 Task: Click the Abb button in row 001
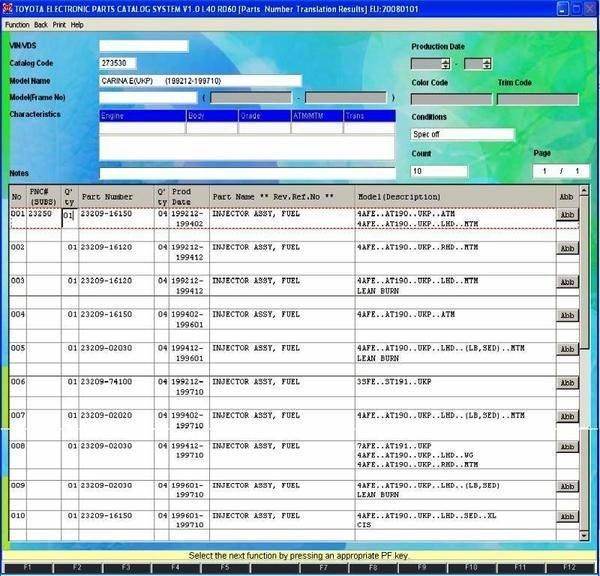pyautogui.click(x=567, y=214)
